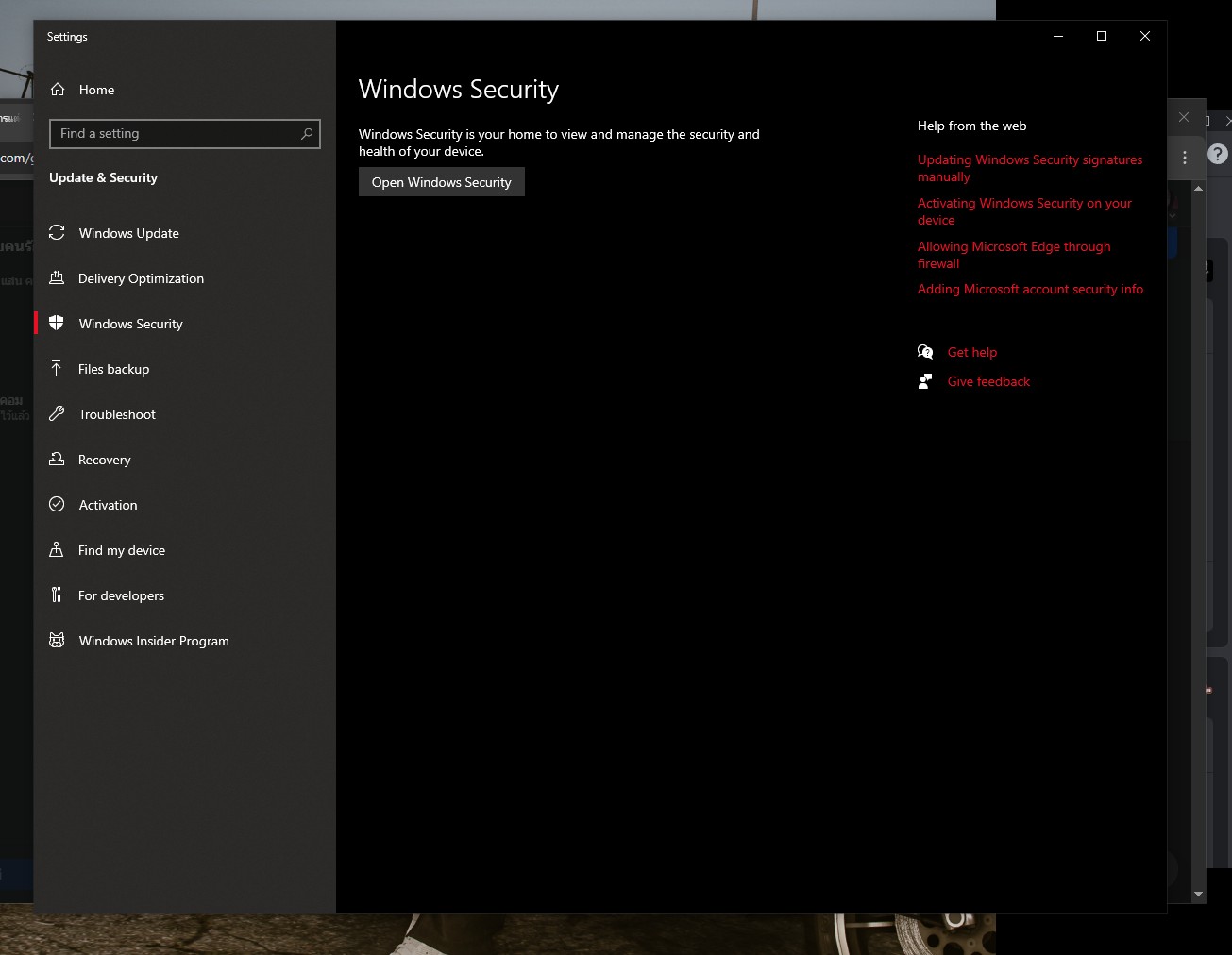
Task: Click the search magnifier icon in Find a setting
Action: [x=307, y=134]
